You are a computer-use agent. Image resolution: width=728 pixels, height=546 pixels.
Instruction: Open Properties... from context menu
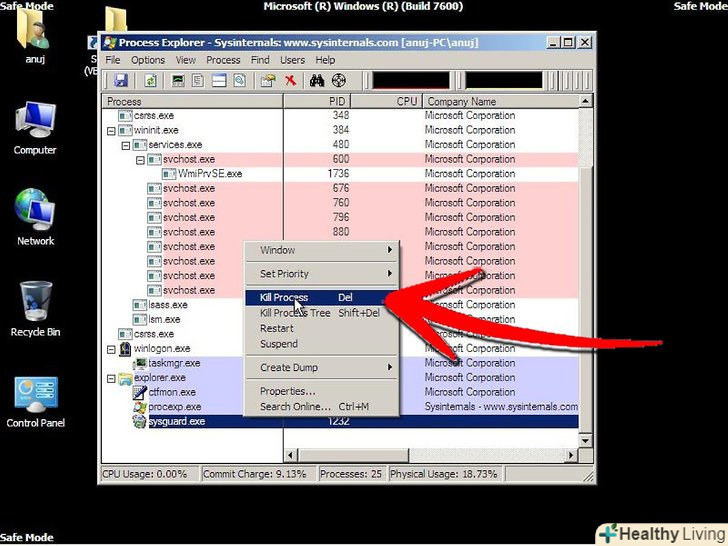322,391
